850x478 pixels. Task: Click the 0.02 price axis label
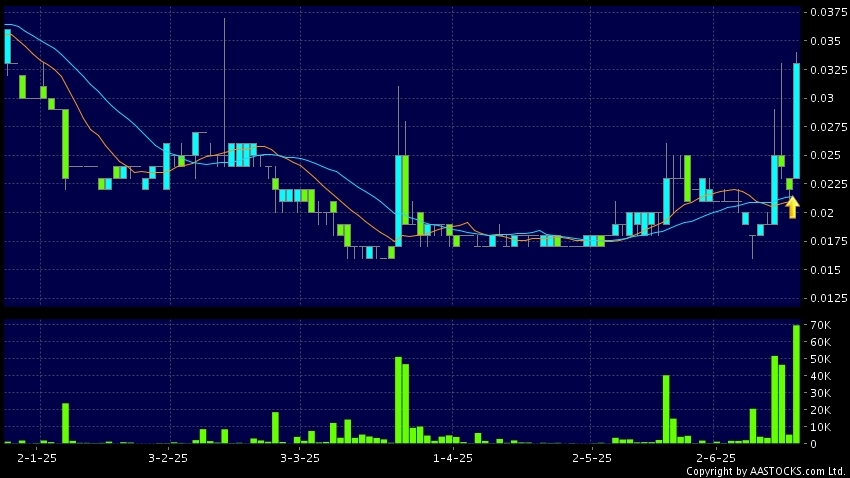click(822, 213)
